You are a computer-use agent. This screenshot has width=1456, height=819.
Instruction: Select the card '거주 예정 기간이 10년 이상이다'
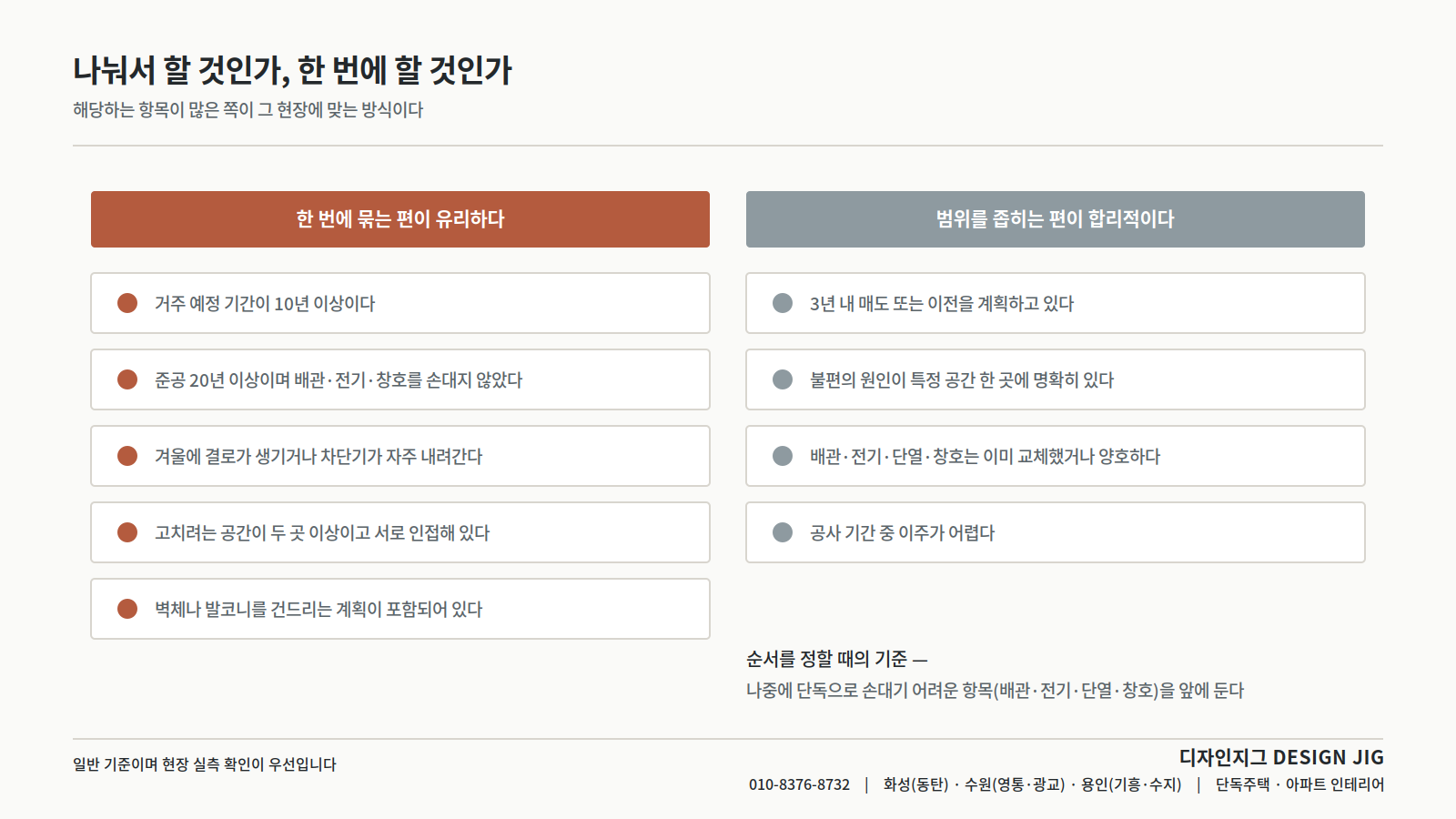click(x=400, y=303)
